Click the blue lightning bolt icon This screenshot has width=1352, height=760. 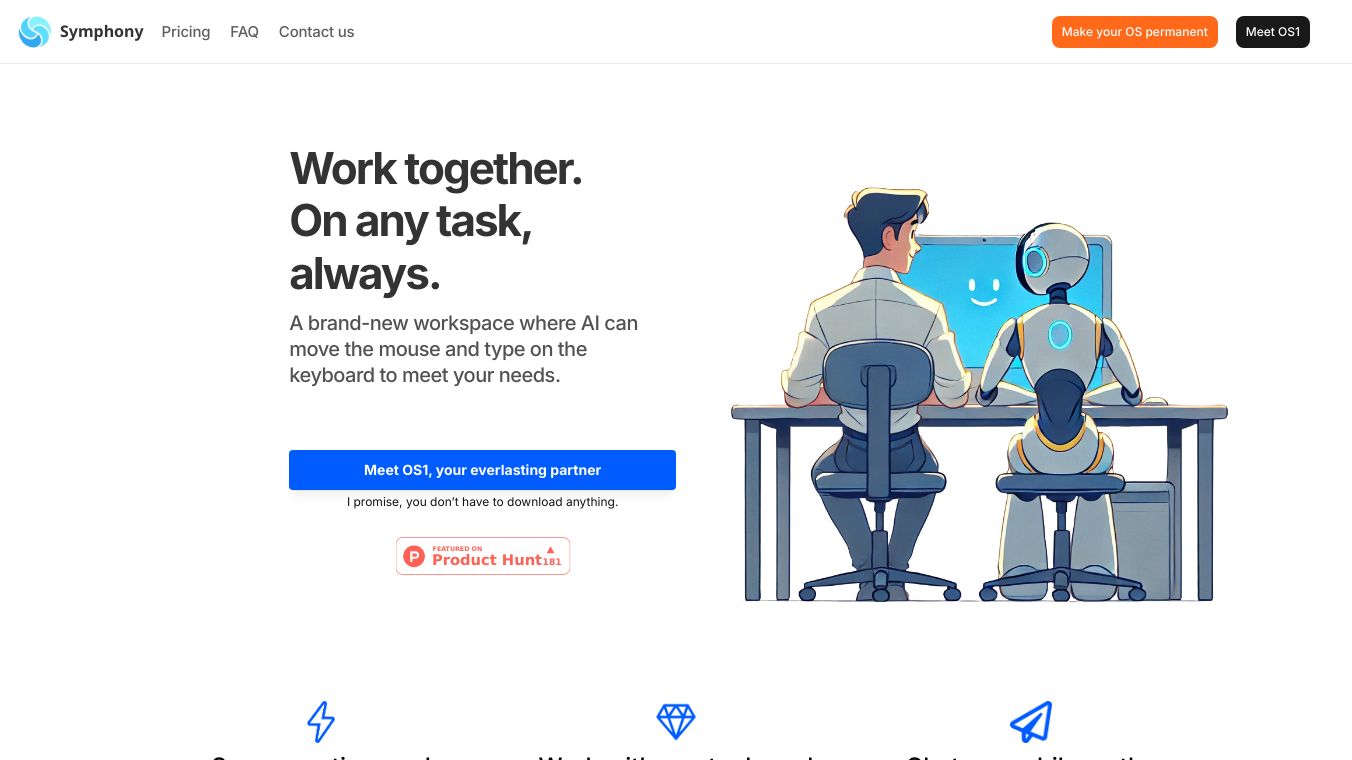click(321, 721)
